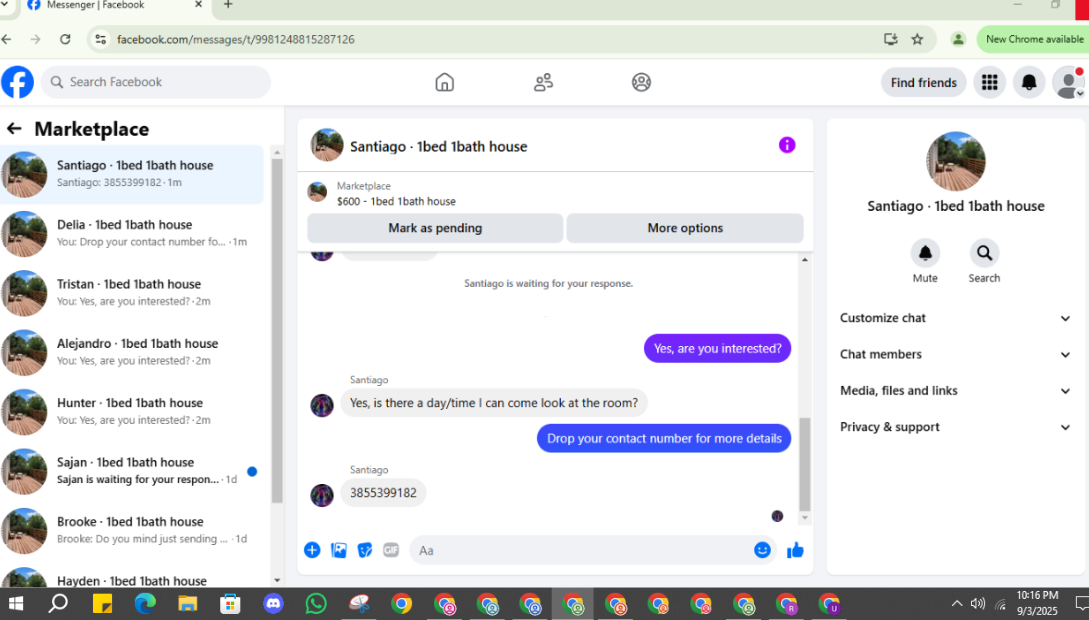Open conversation information purple icon
The width and height of the screenshot is (1089, 620).
(x=786, y=145)
